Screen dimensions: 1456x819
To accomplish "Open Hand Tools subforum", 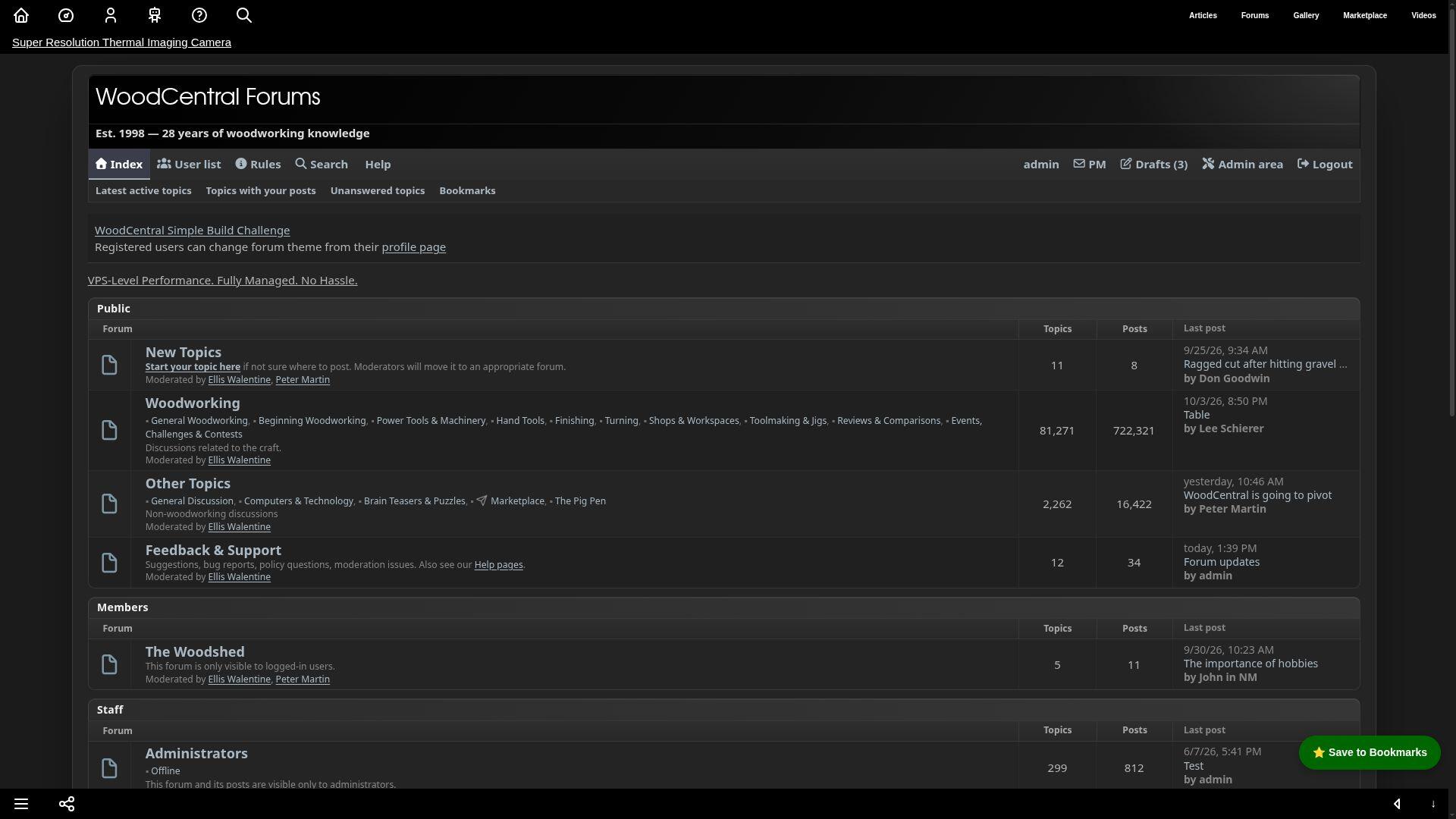I will tap(520, 421).
